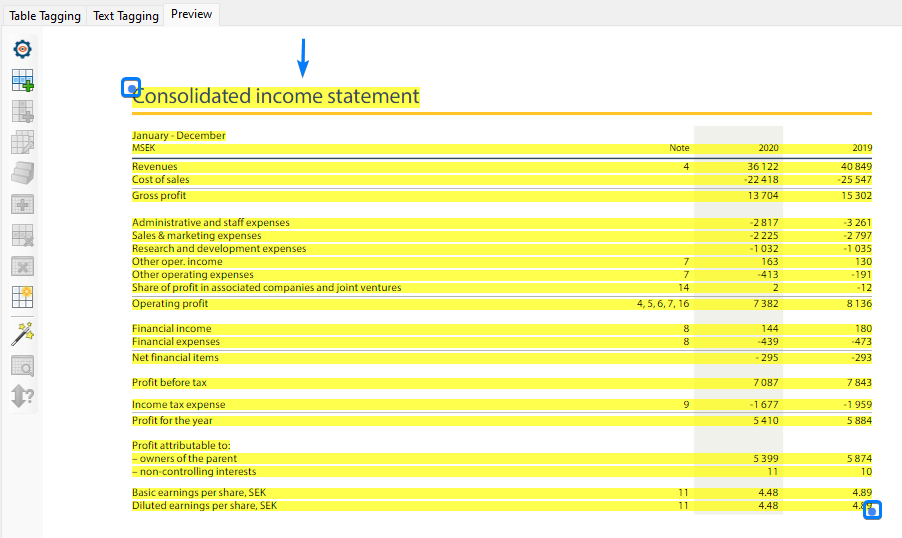
Task: Click the grayed stacked steps icon
Action: point(22,173)
